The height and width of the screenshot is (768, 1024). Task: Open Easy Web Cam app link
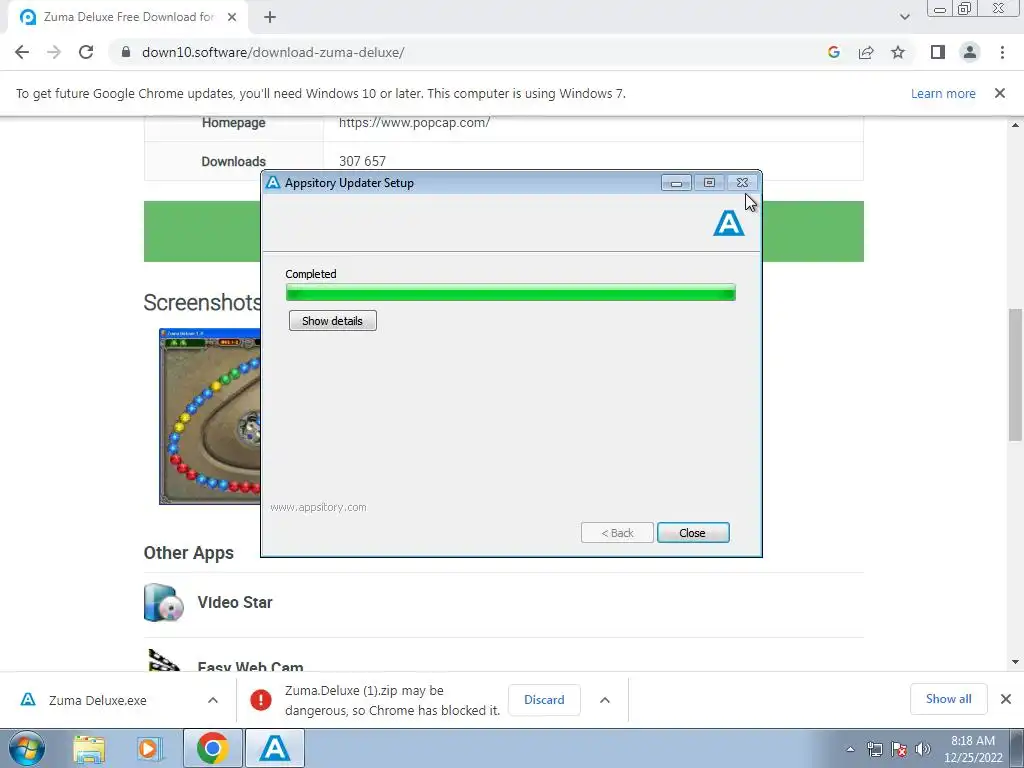tap(250, 666)
